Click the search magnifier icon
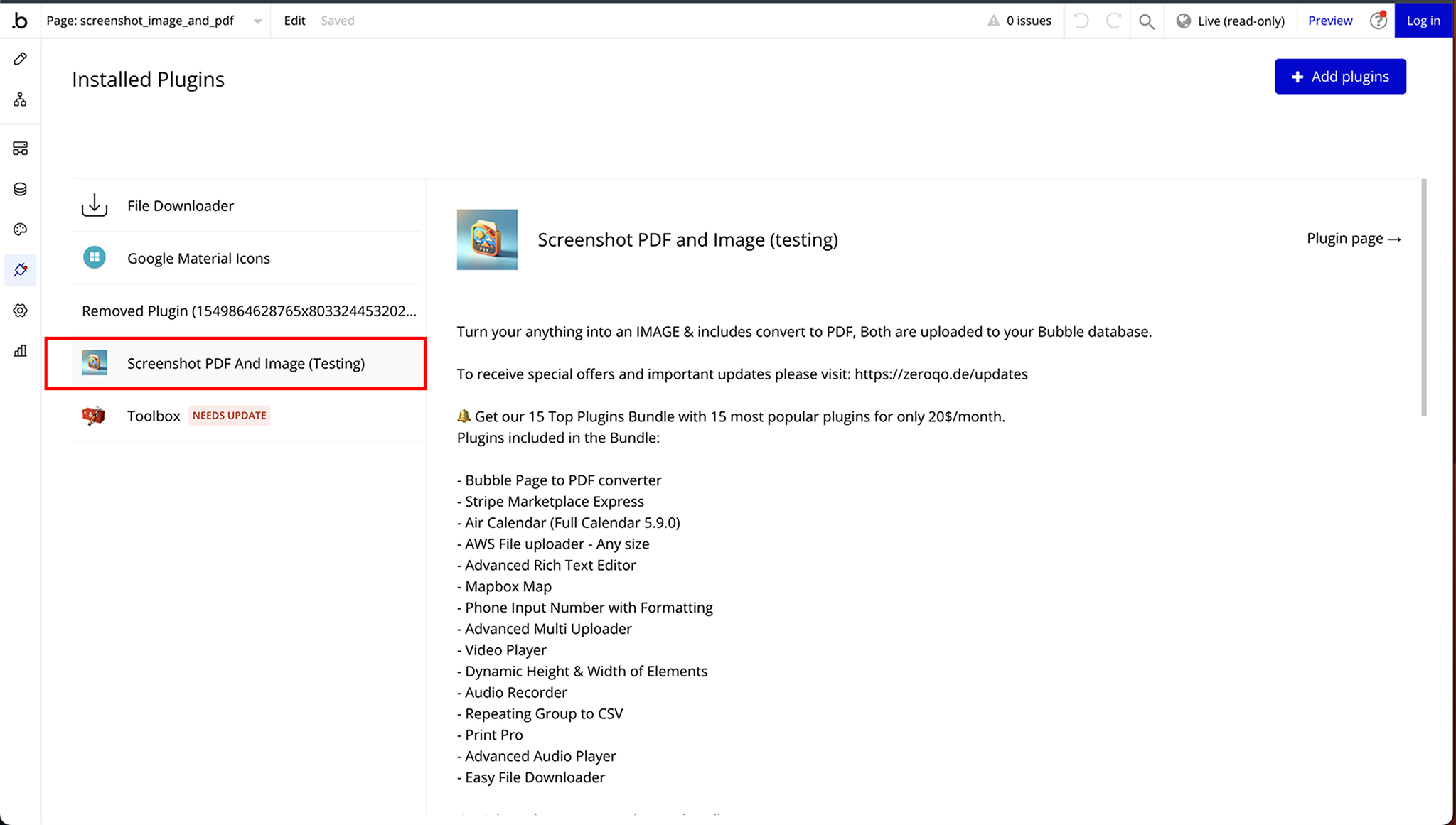This screenshot has width=1456, height=825. [1146, 21]
